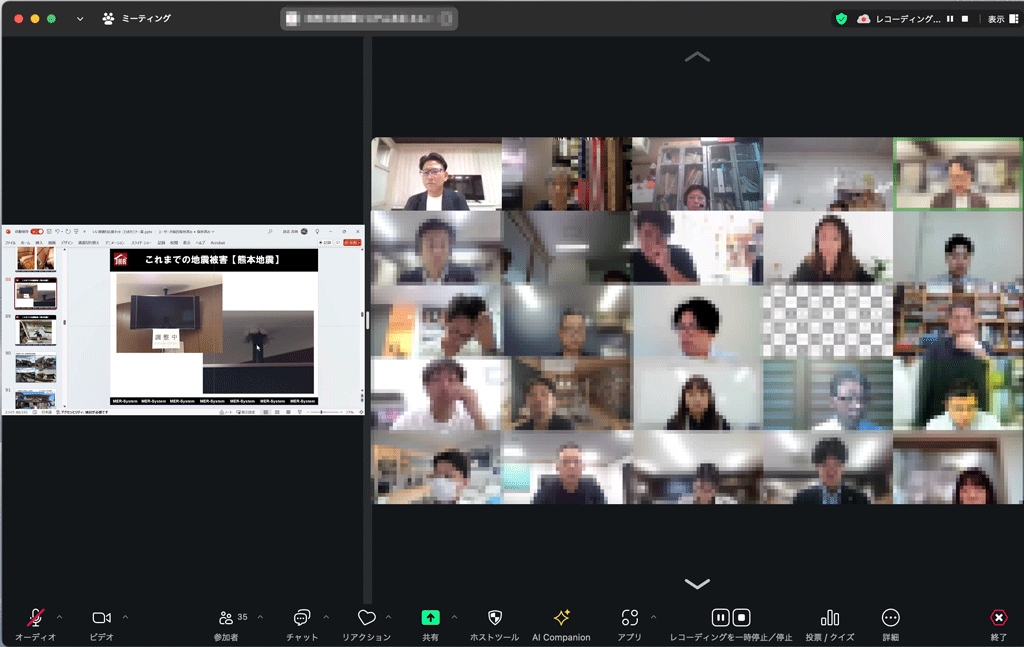Unmute the microphone with the オーディオ button
Screen dimensions: 1024x647
point(35,618)
